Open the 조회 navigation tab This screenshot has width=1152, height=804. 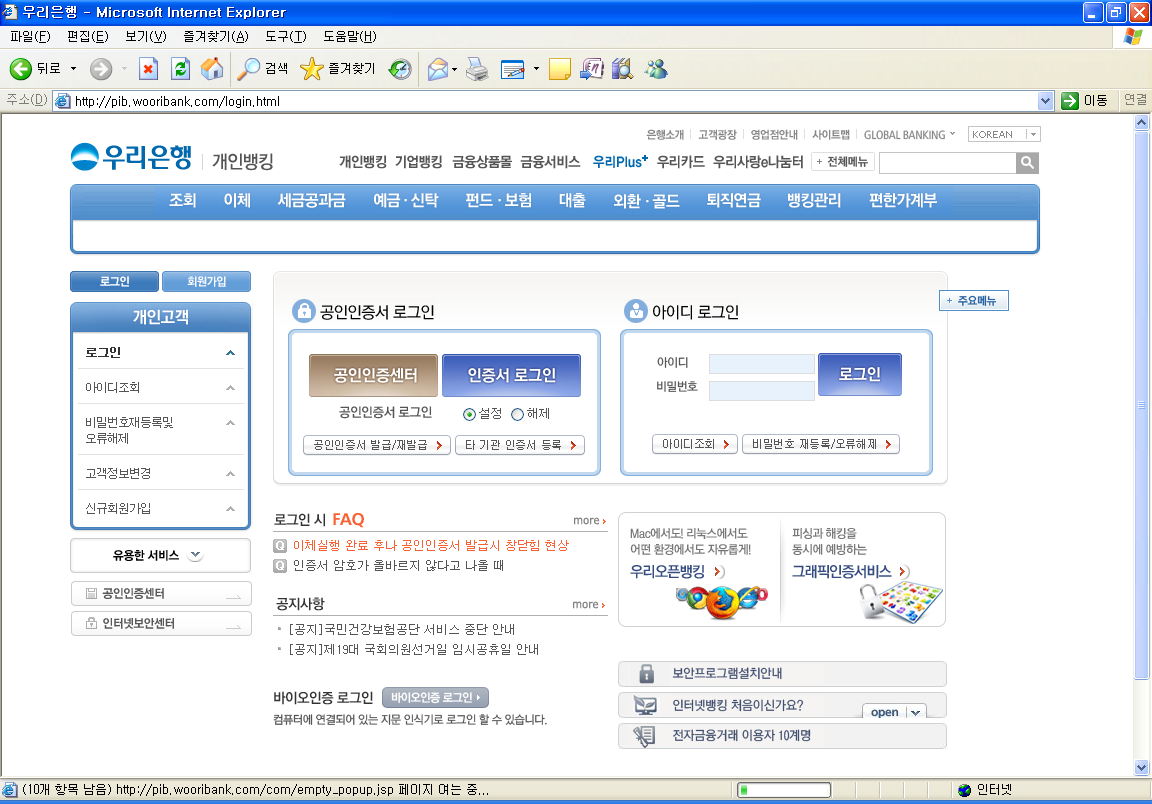pyautogui.click(x=182, y=200)
